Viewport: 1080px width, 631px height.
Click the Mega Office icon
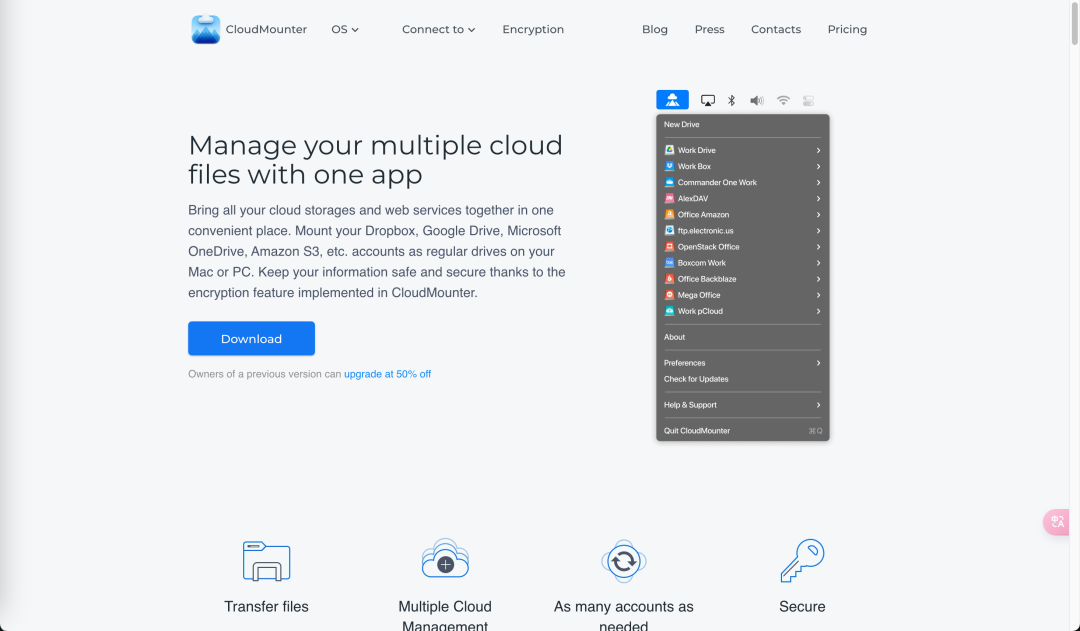tap(670, 295)
